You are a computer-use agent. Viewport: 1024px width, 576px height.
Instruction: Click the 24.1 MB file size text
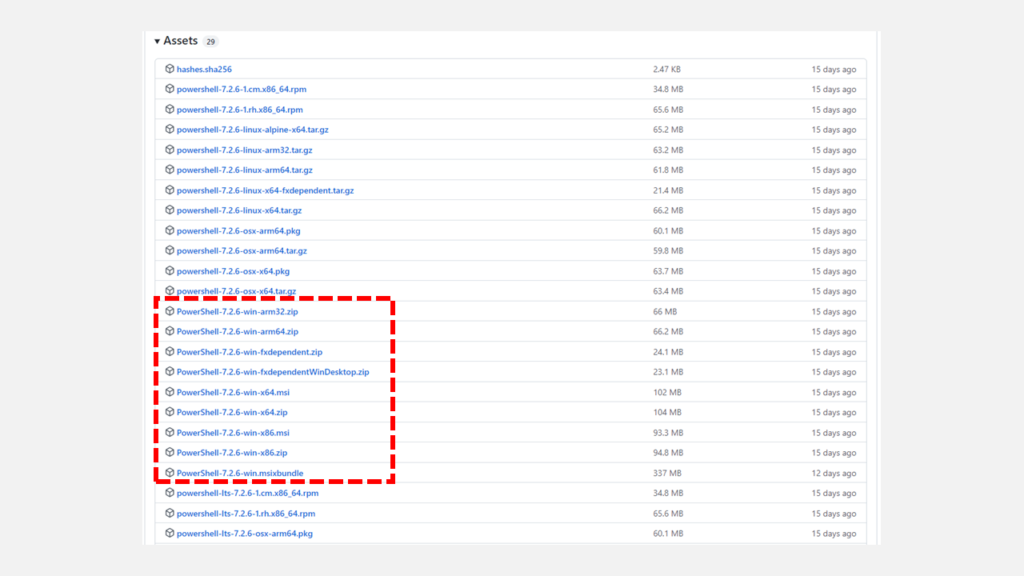(x=668, y=352)
